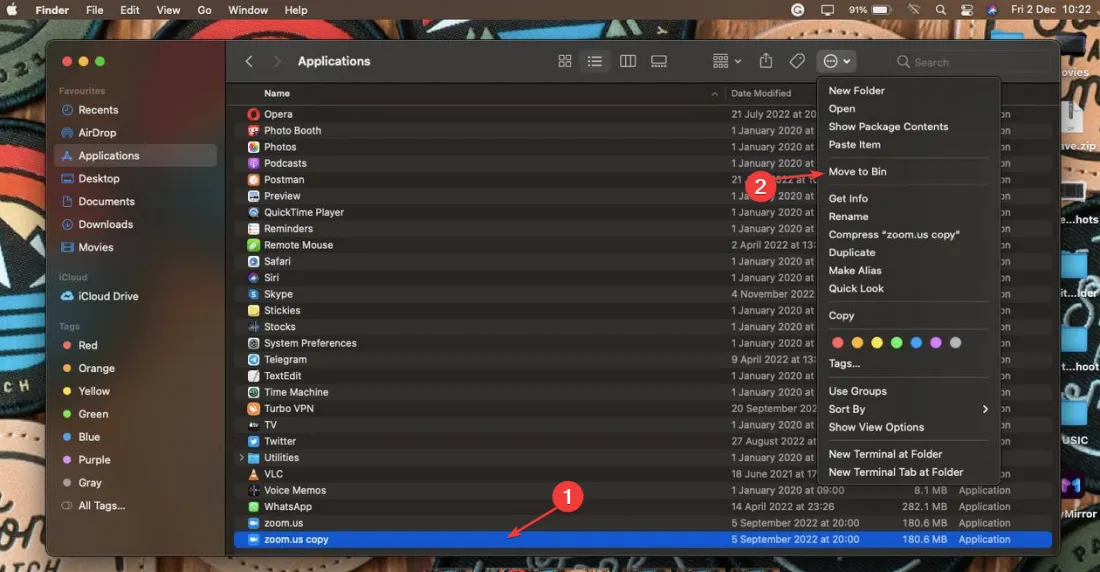
Task: Click the Share toolbar icon
Action: (x=766, y=61)
